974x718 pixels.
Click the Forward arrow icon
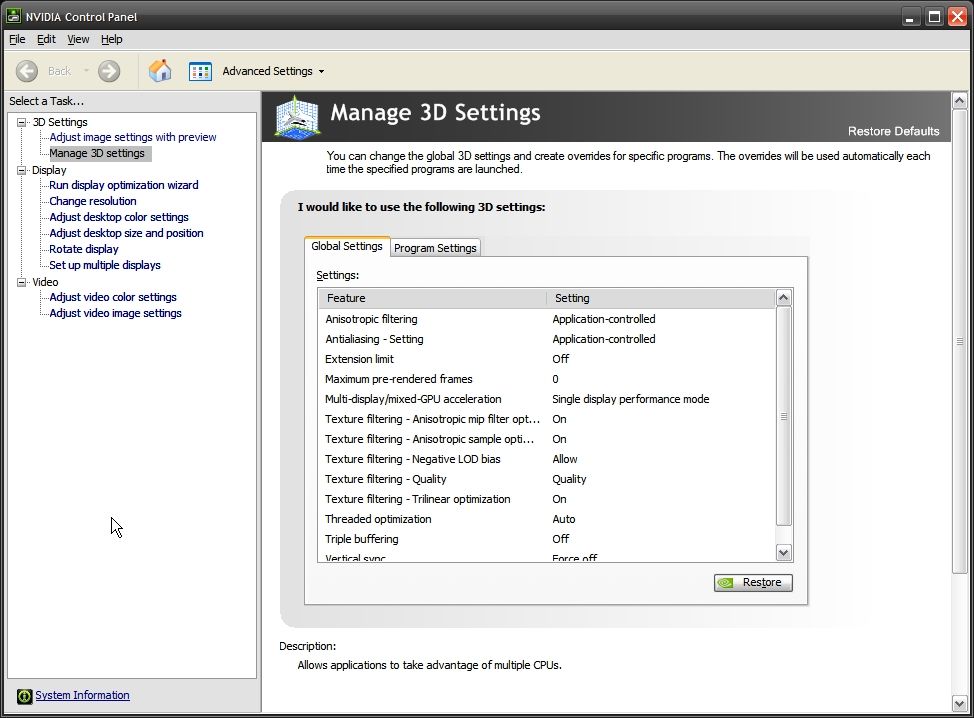click(x=109, y=71)
